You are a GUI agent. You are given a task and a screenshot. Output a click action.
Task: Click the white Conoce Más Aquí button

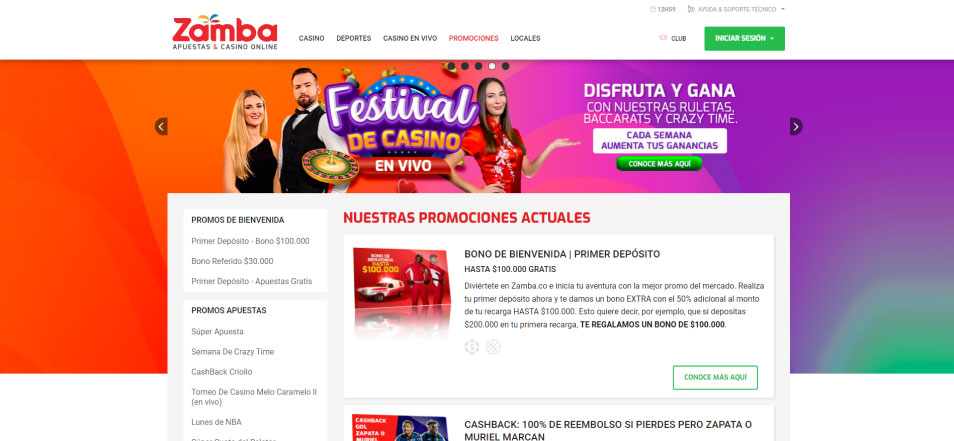715,377
